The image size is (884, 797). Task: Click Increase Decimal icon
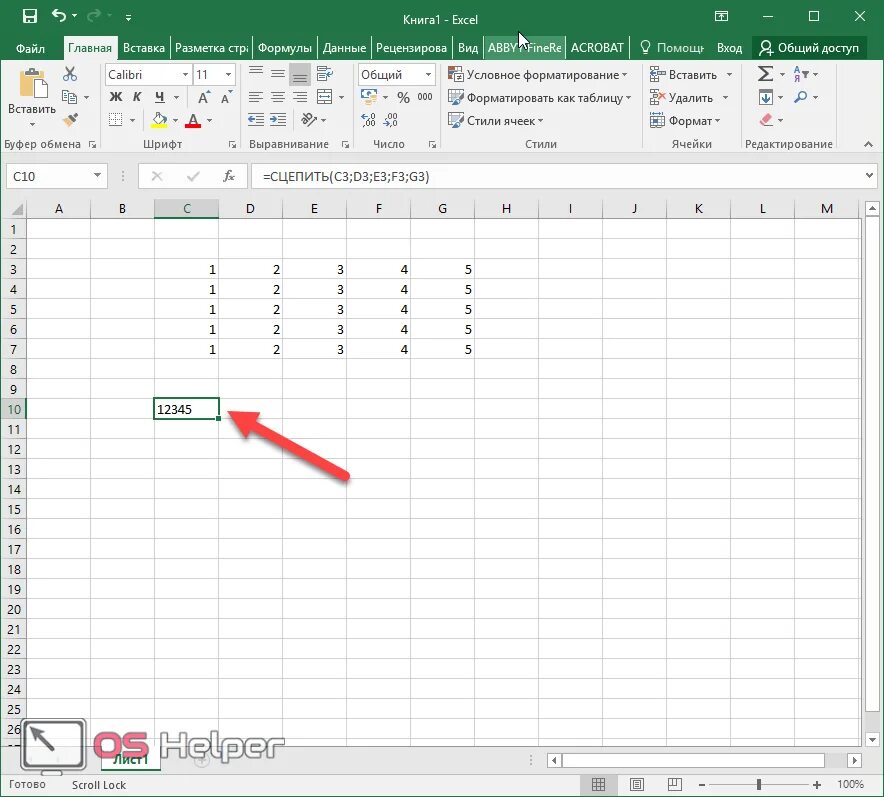369,119
